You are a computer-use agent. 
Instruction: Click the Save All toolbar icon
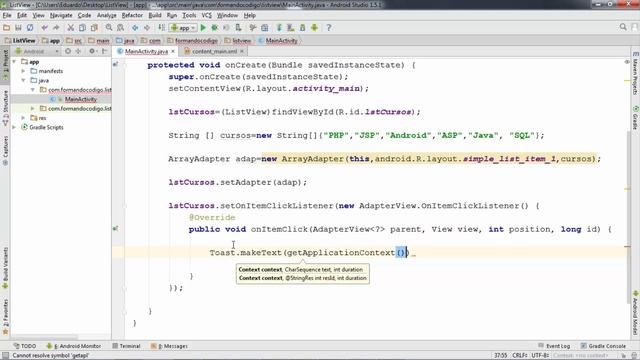click(18, 28)
